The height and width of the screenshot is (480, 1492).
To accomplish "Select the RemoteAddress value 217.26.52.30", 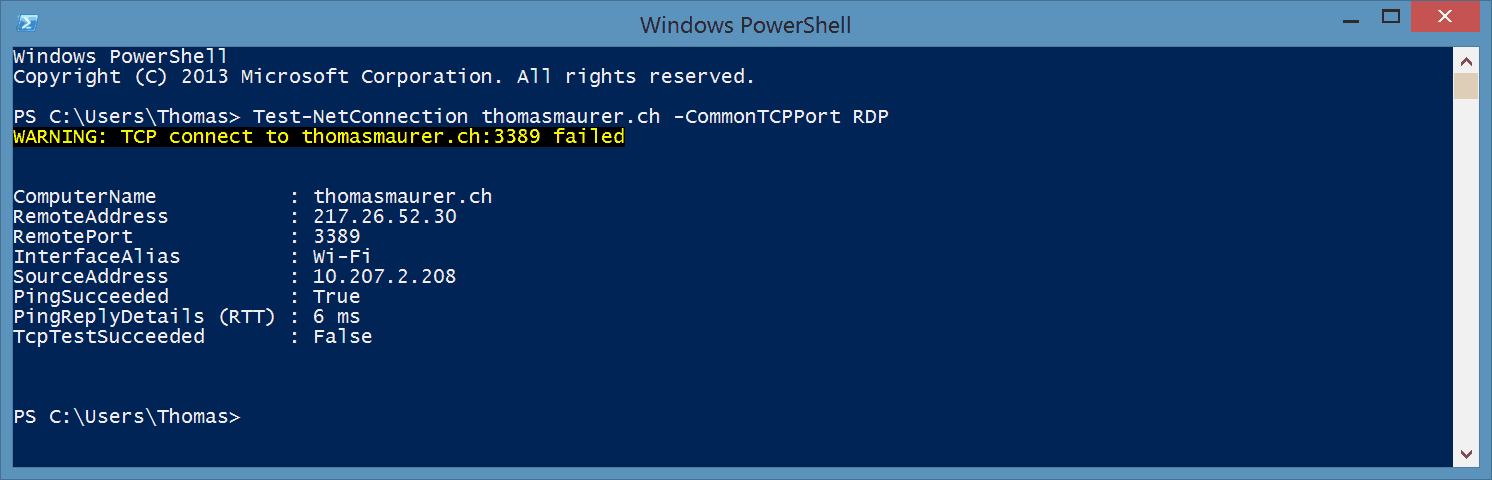I will tap(385, 217).
